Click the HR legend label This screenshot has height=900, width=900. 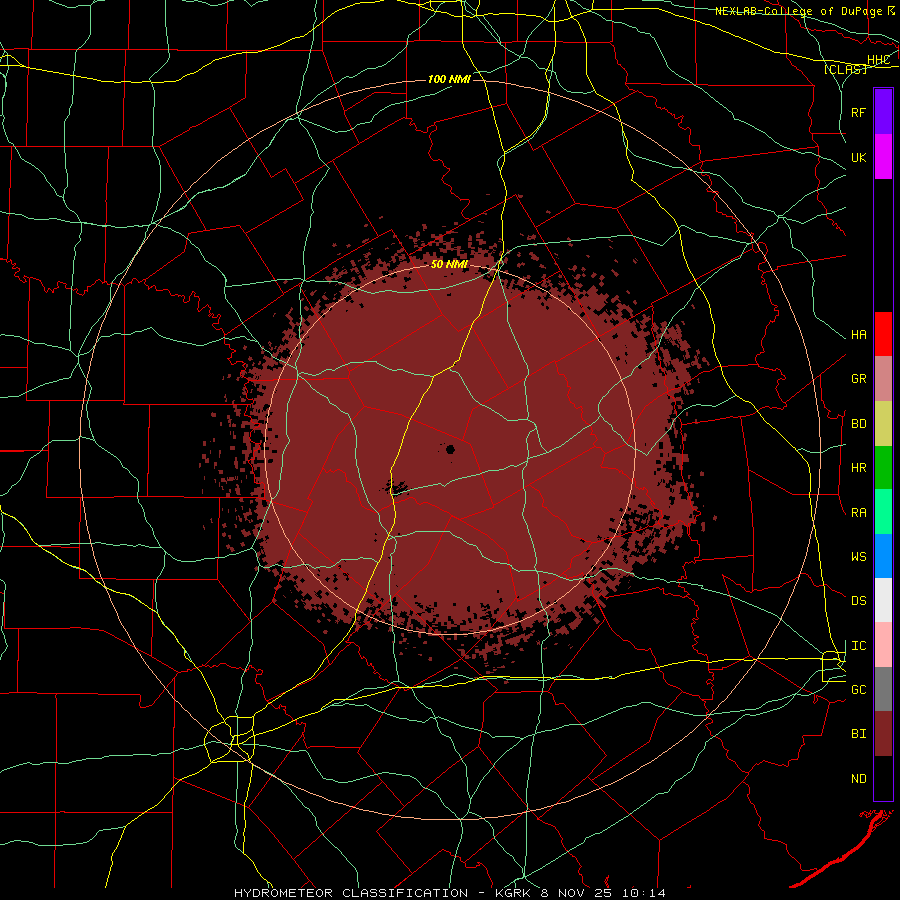pyautogui.click(x=858, y=468)
